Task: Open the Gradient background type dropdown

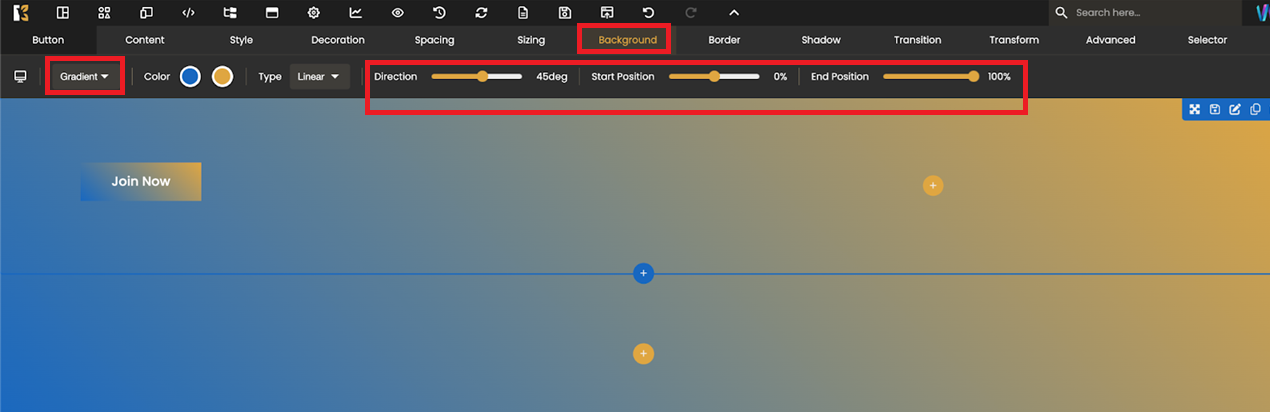Action: (84, 77)
